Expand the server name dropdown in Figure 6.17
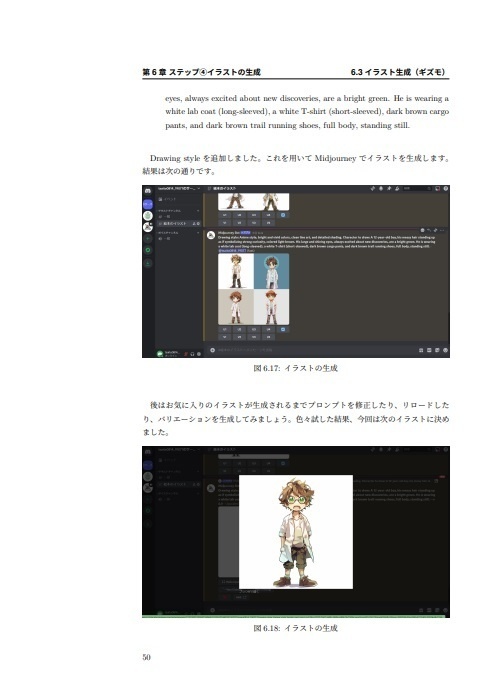The width and height of the screenshot is (488, 694). coord(198,189)
